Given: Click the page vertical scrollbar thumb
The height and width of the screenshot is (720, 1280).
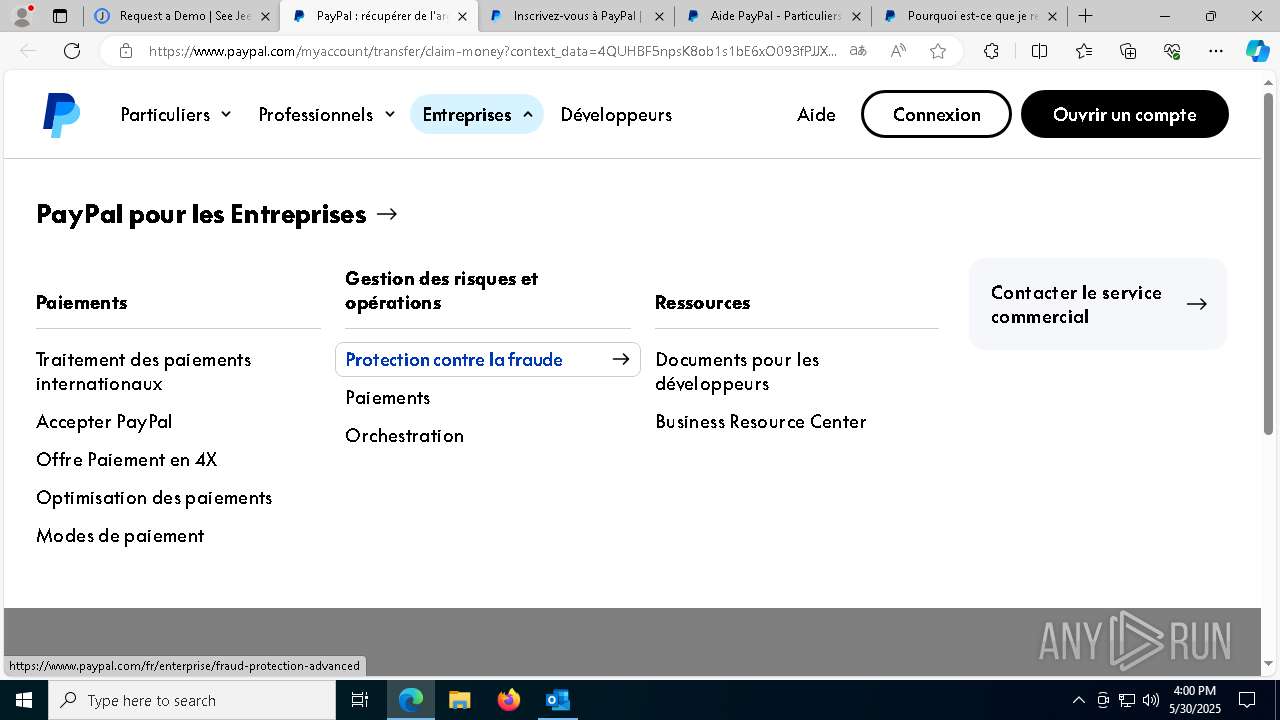Looking at the screenshot, I should pos(1269,264).
